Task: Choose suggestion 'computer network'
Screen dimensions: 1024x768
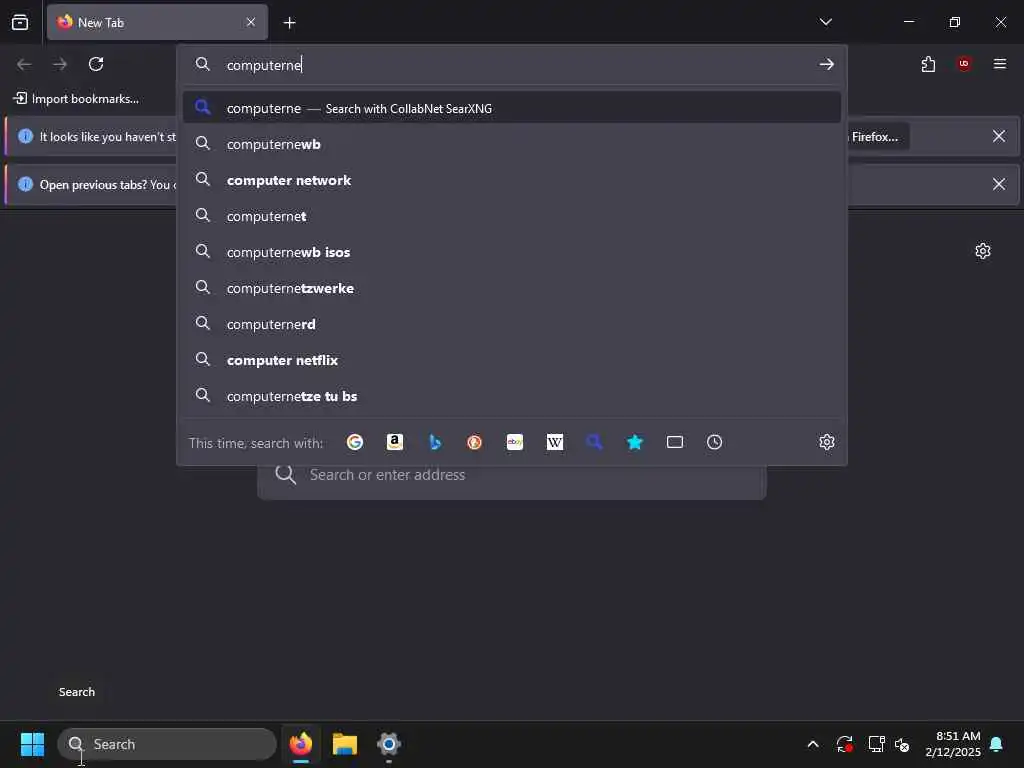Action: [x=511, y=180]
